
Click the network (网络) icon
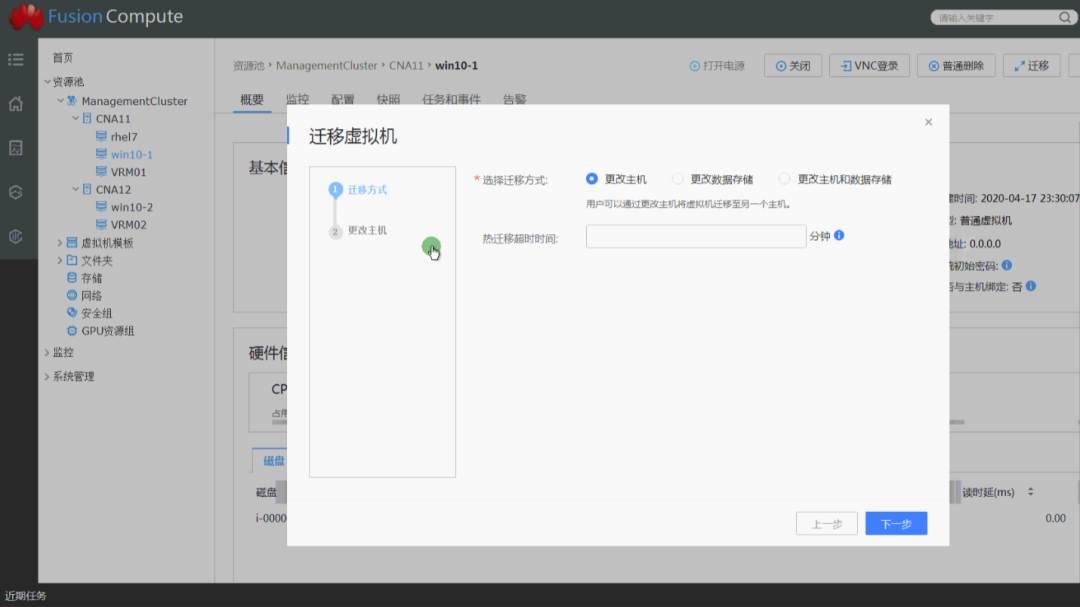tap(72, 295)
